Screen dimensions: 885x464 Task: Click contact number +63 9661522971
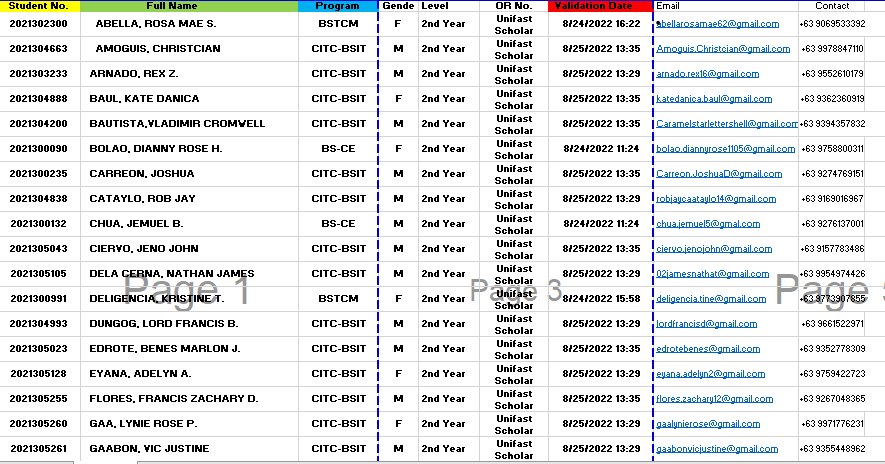point(833,324)
